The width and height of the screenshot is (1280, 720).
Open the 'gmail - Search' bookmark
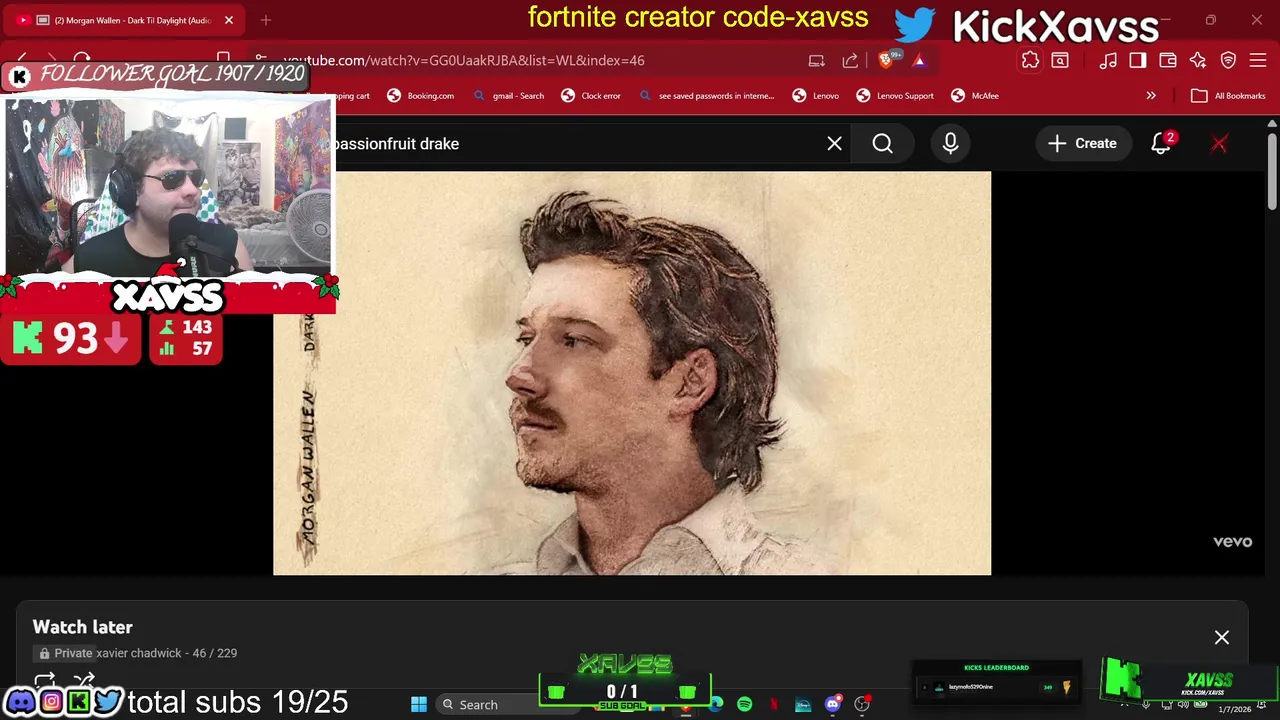(x=509, y=96)
